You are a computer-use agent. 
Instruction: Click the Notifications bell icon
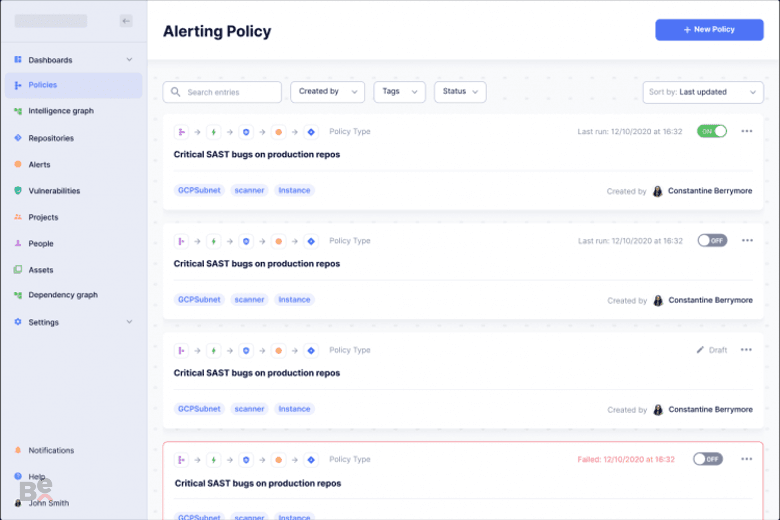pyautogui.click(x=18, y=450)
